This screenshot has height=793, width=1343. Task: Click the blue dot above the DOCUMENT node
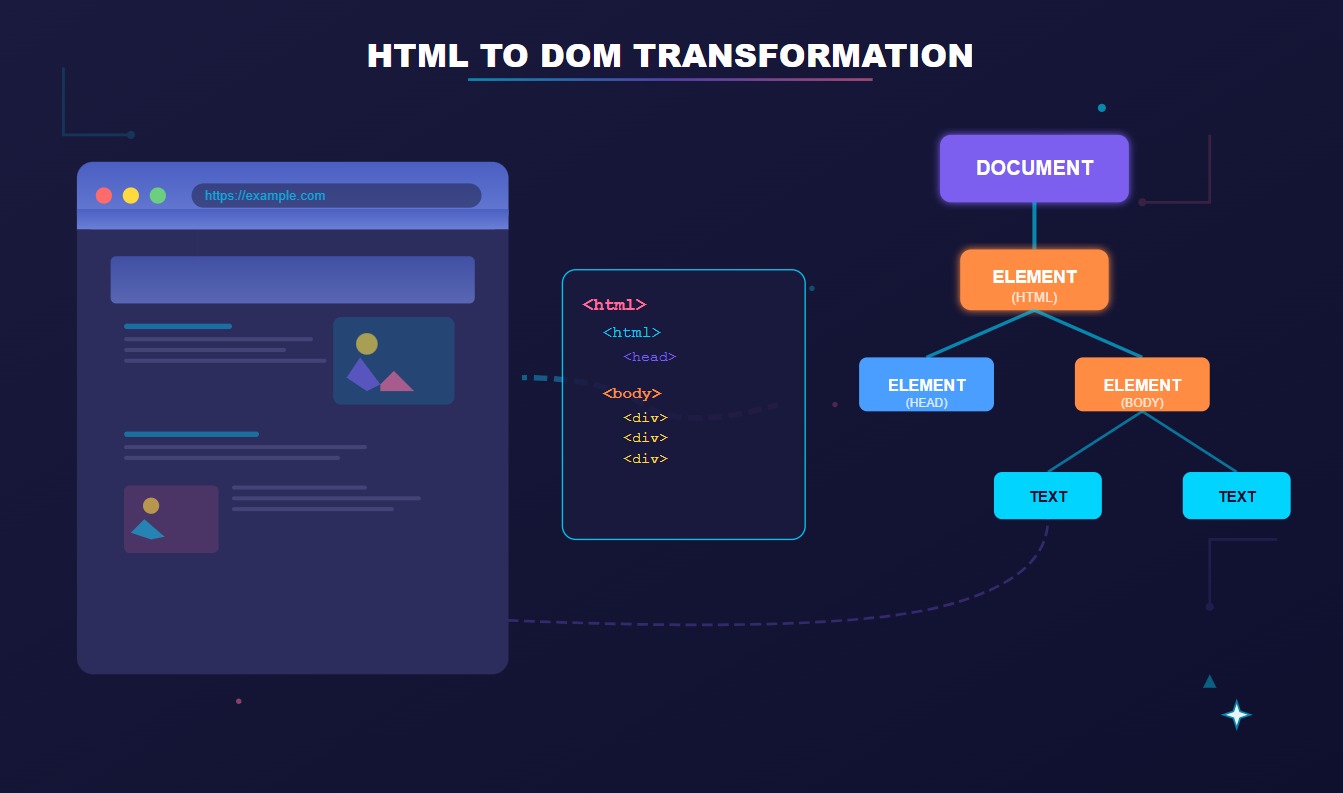[1102, 108]
